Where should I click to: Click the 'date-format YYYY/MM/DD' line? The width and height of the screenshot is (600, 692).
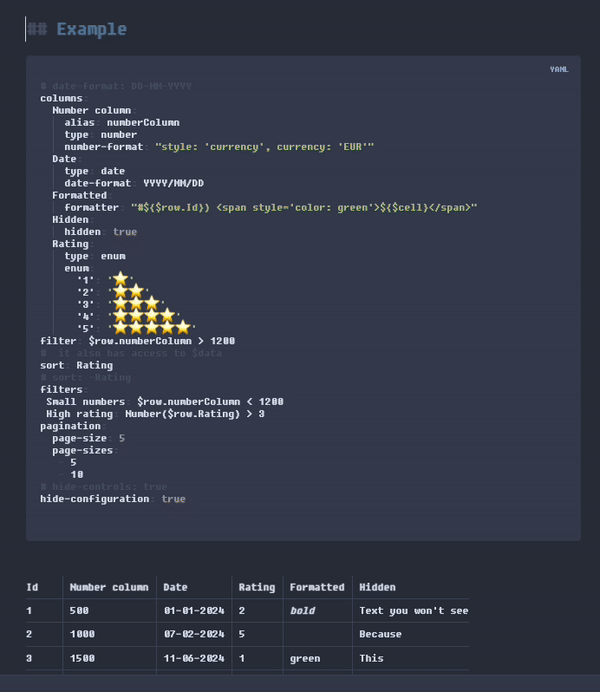click(x=134, y=183)
